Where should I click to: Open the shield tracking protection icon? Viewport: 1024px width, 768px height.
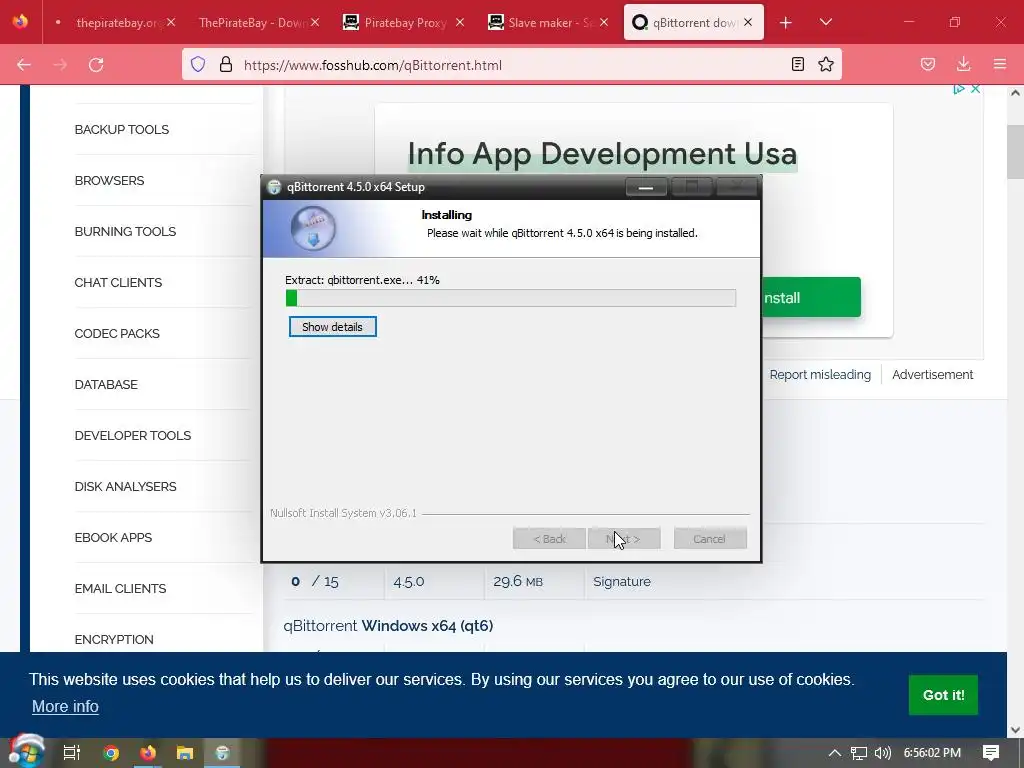pyautogui.click(x=198, y=64)
